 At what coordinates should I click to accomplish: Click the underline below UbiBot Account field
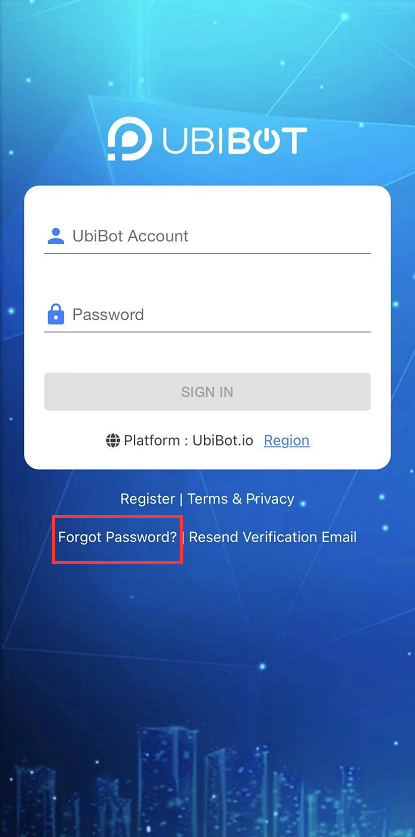pyautogui.click(x=207, y=253)
